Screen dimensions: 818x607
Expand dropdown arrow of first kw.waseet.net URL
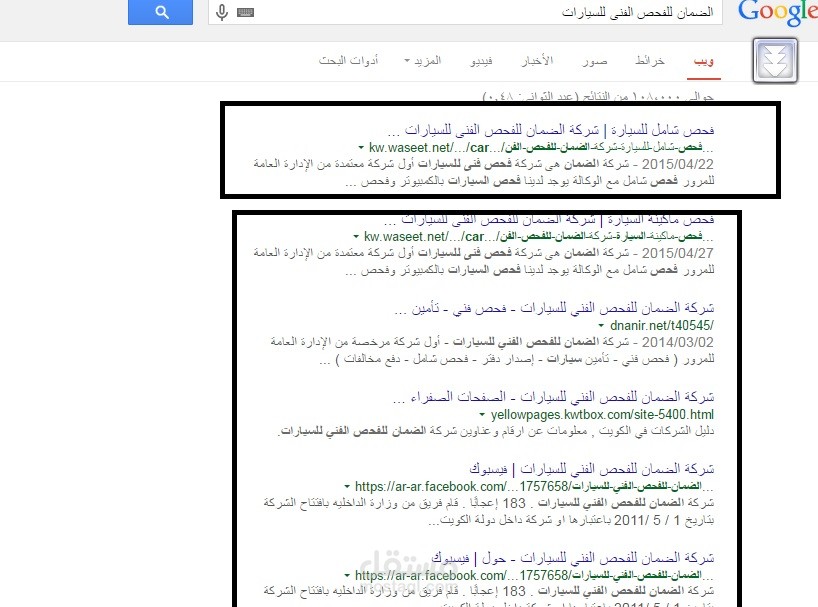coord(361,148)
